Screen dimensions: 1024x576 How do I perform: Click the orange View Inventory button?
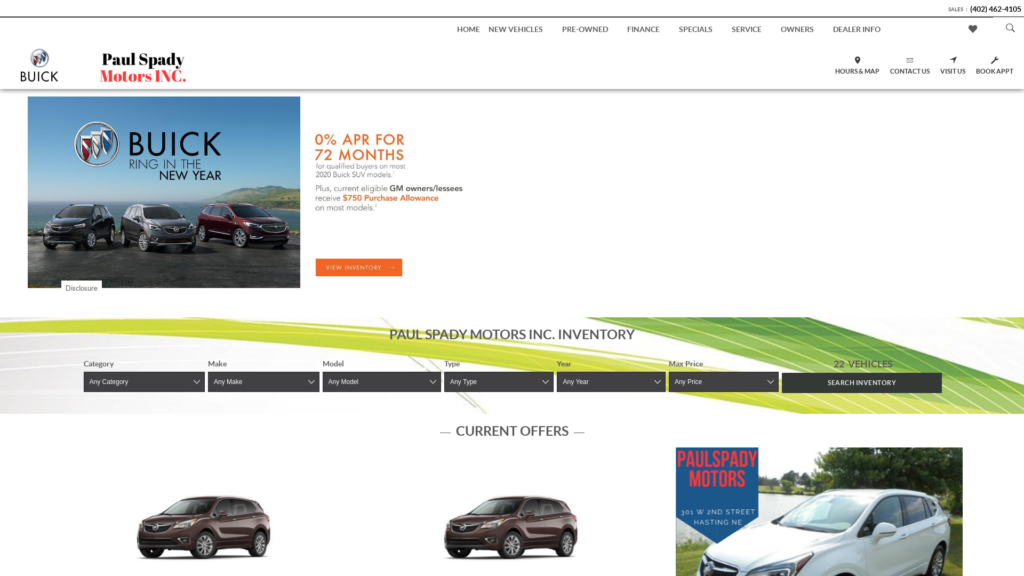(x=358, y=268)
